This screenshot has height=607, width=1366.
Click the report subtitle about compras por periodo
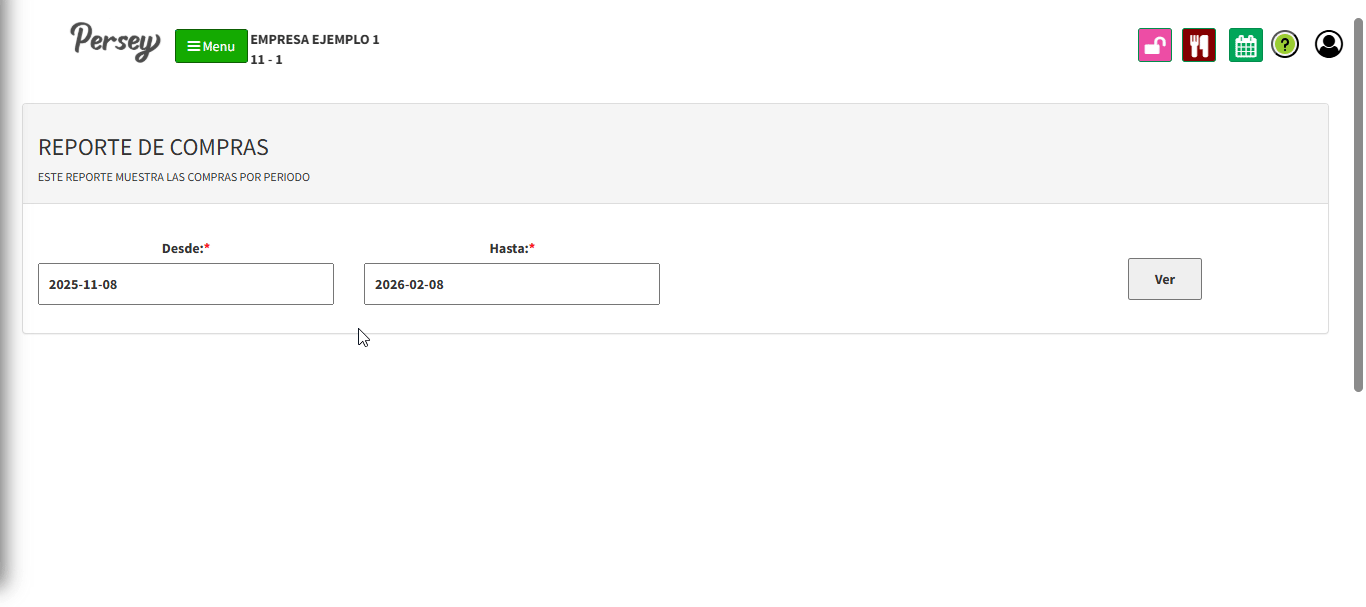click(174, 177)
